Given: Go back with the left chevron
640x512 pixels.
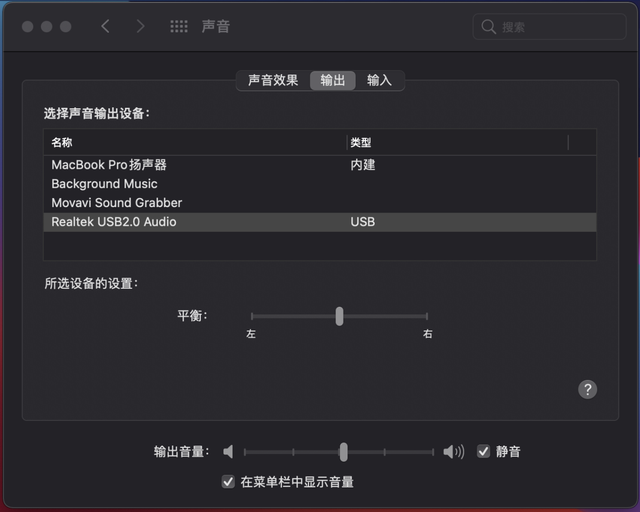Looking at the screenshot, I should pos(105,27).
